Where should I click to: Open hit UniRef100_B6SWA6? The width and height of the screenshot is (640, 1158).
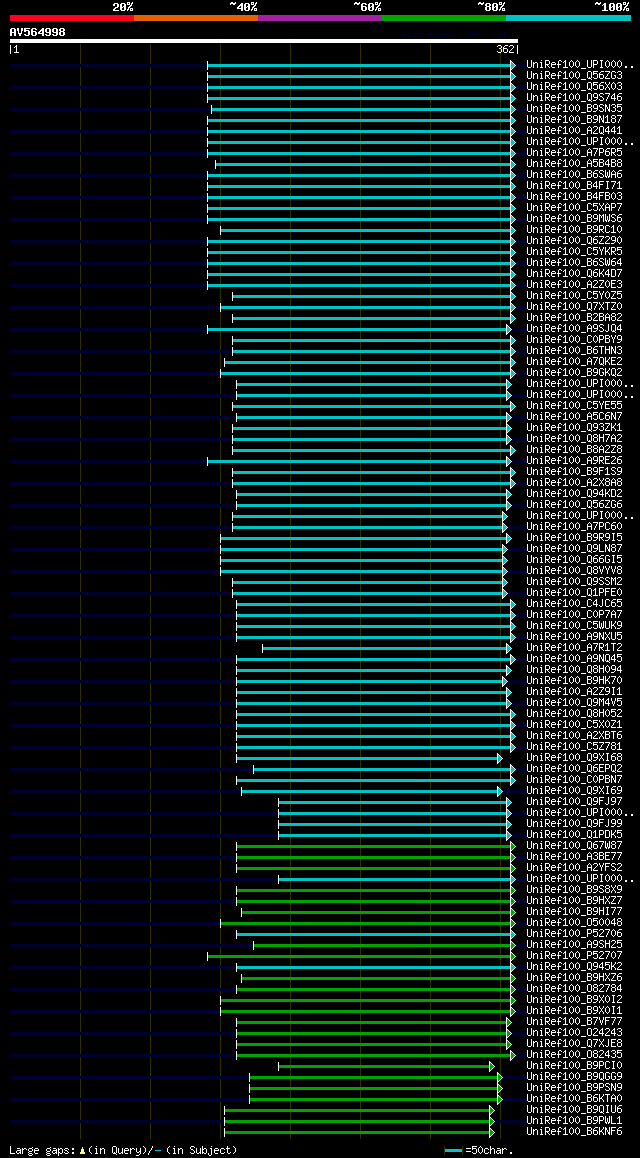coord(574,174)
